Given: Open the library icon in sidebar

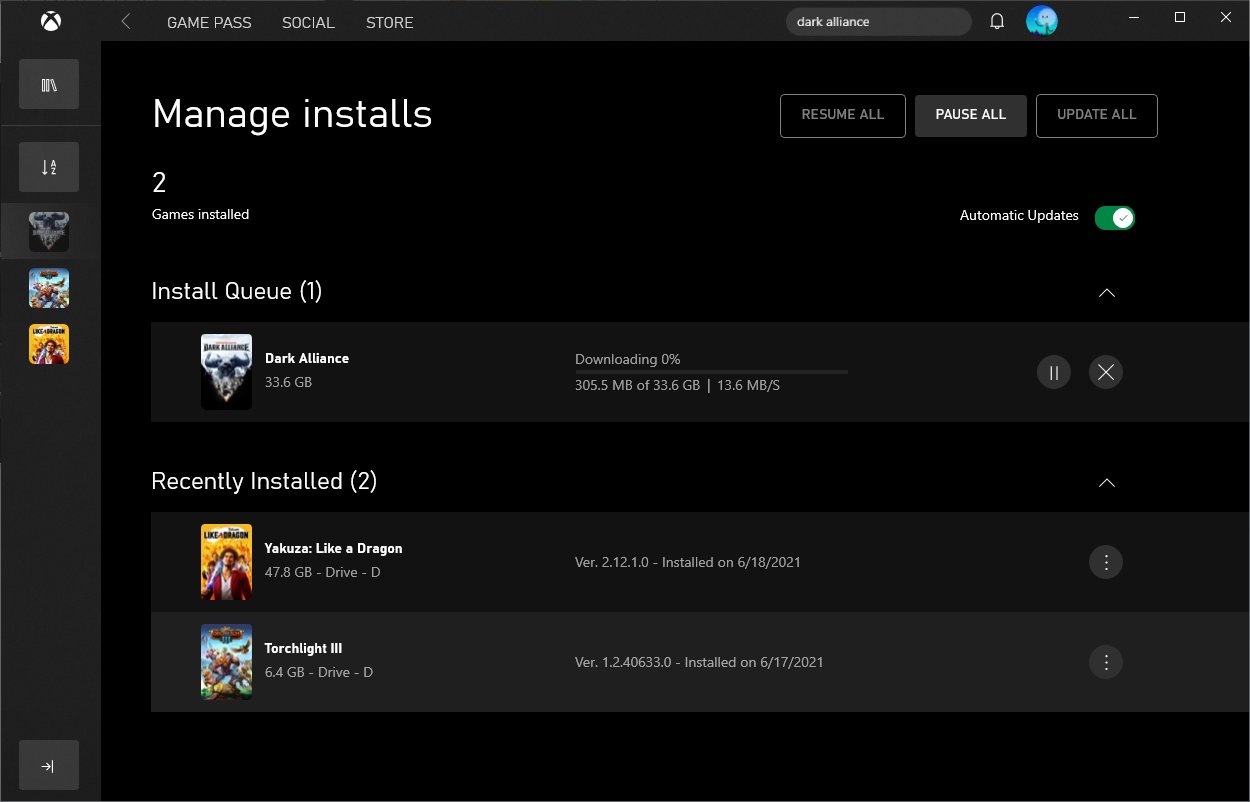Looking at the screenshot, I should 49,84.
